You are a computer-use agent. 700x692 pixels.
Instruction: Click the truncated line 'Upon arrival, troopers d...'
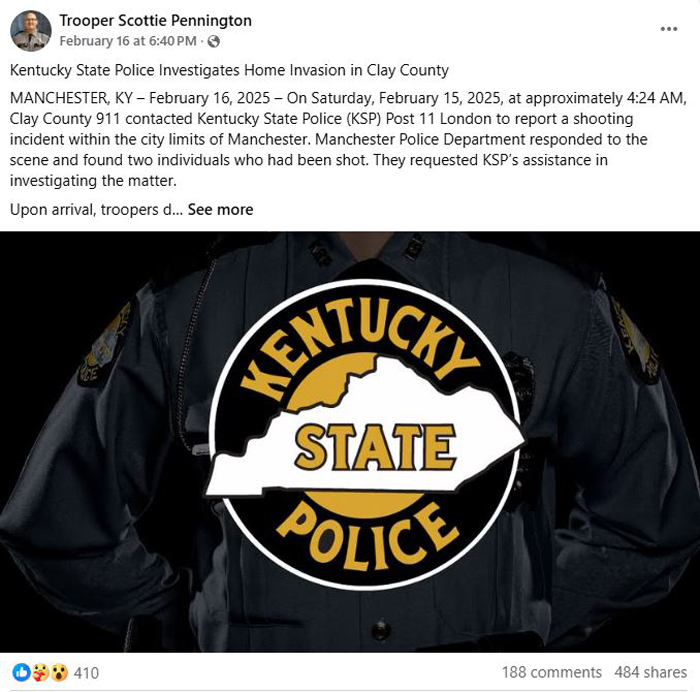96,209
